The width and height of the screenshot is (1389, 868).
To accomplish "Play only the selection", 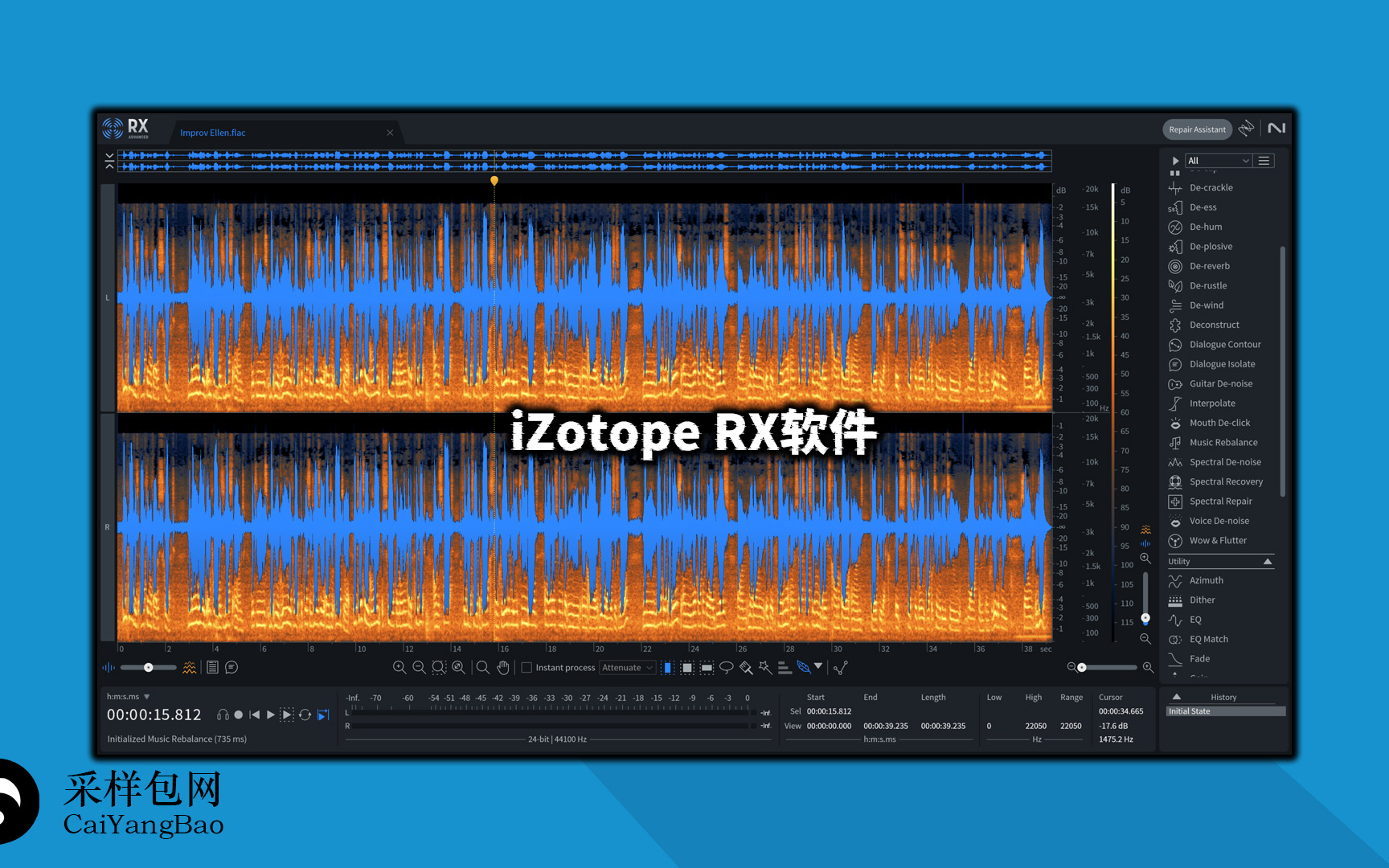I will point(287,714).
